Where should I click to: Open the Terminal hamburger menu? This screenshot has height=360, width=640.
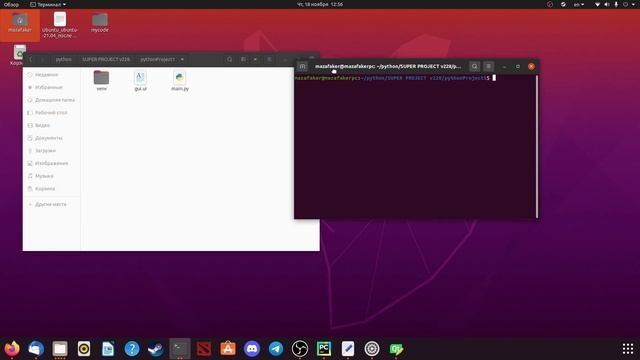coord(489,66)
